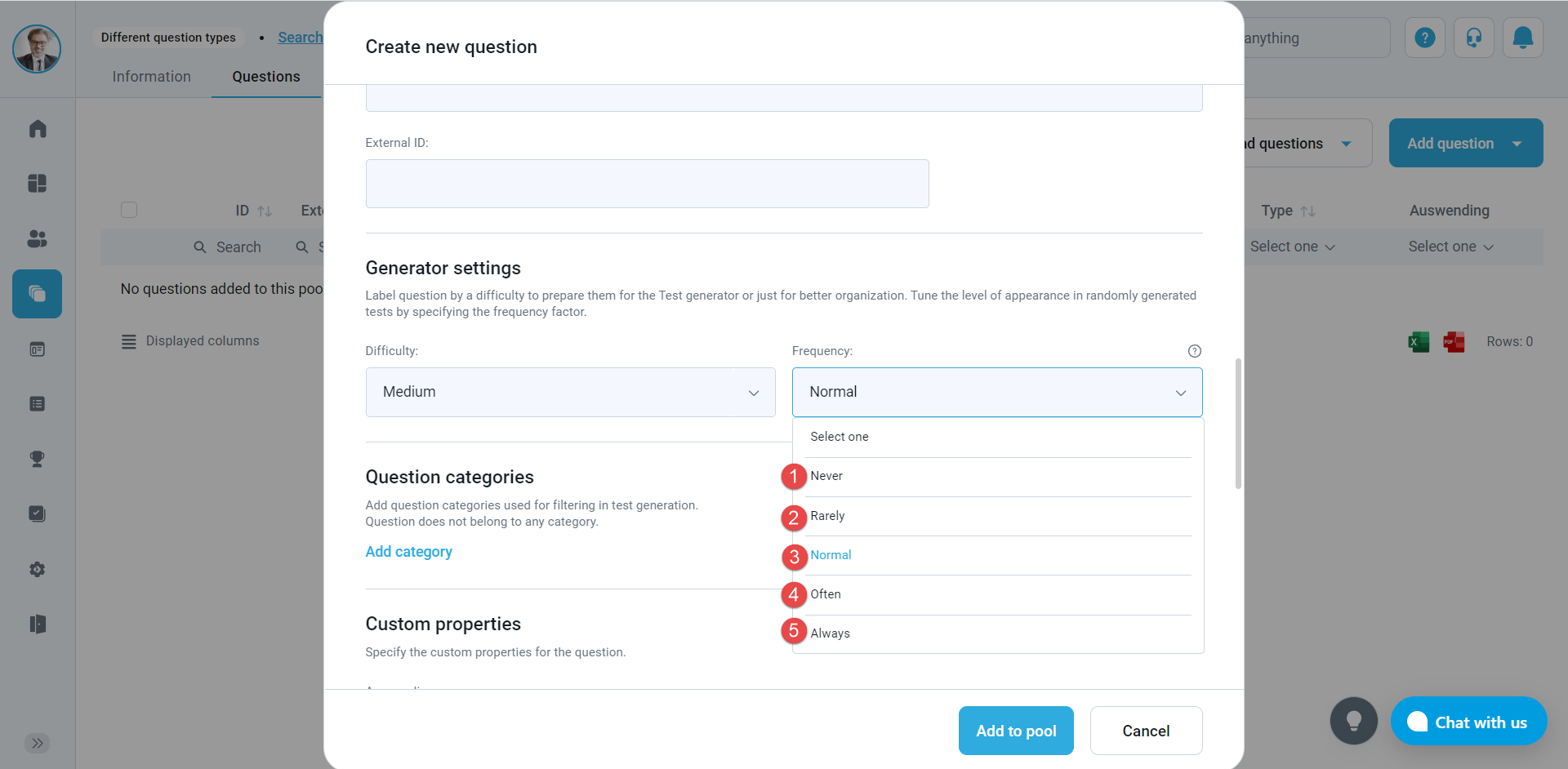The height and width of the screenshot is (769, 1568).
Task: Click the home icon in sidebar
Action: point(38,129)
